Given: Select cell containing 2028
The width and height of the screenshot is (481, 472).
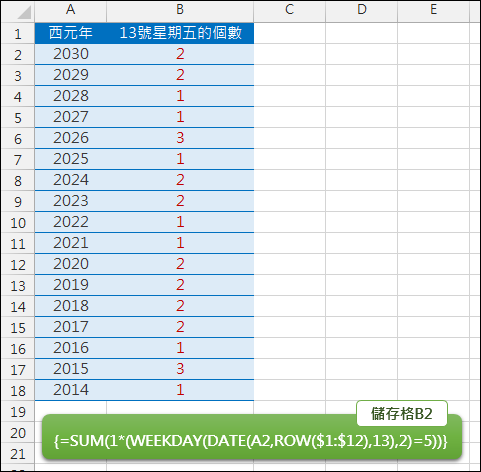Looking at the screenshot, I should pyautogui.click(x=70, y=96).
